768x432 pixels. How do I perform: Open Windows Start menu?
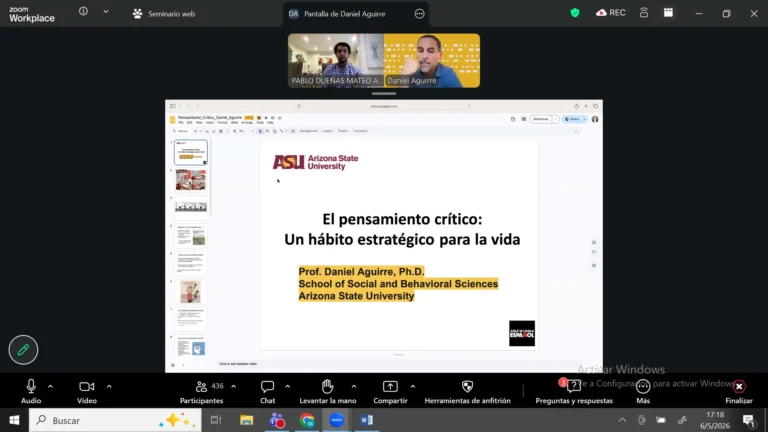(x=14, y=420)
